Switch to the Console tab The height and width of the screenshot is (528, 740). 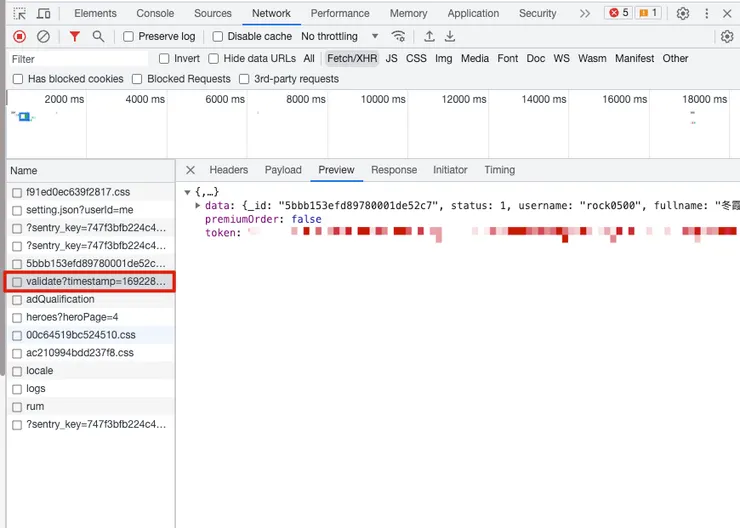(155, 14)
